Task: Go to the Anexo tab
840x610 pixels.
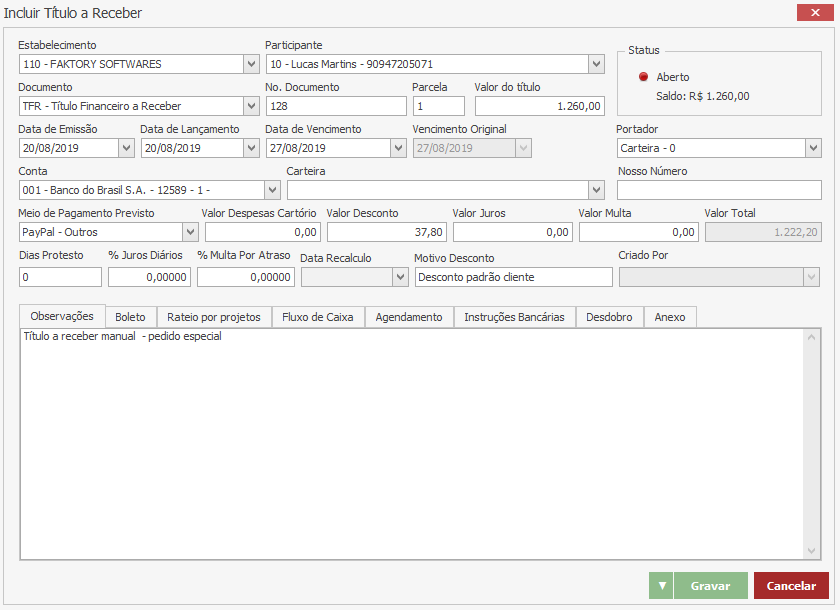Action: point(670,317)
